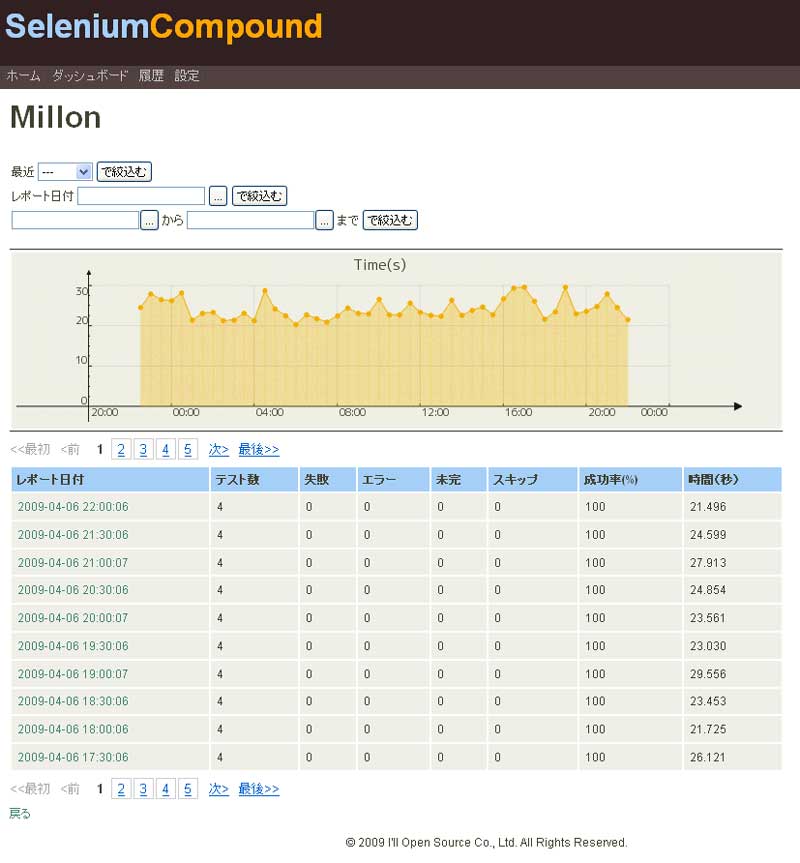This screenshot has width=800, height=863.
Task: Expand the 最近 dropdown
Action: (x=65, y=172)
